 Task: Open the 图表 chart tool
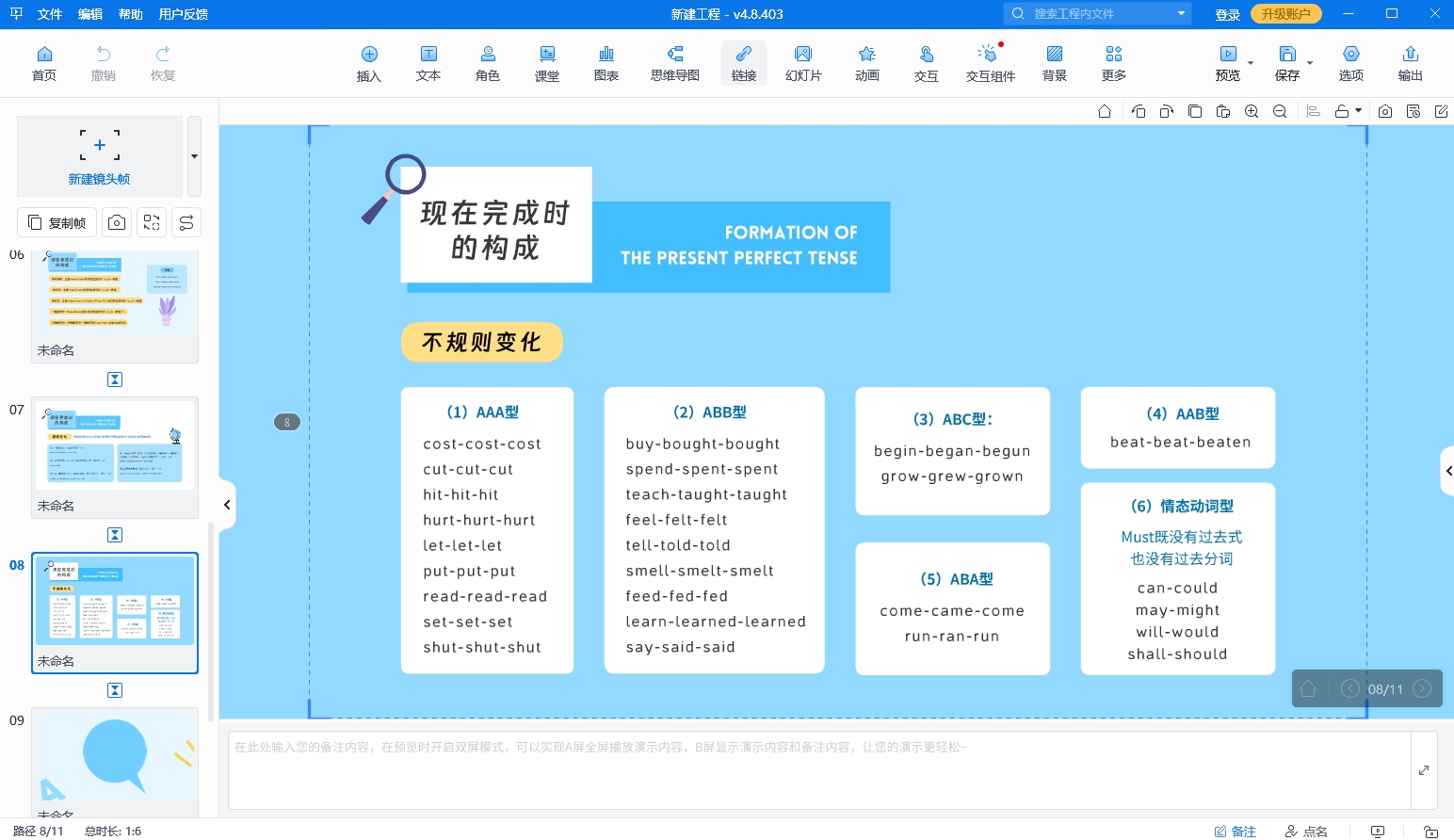(606, 63)
